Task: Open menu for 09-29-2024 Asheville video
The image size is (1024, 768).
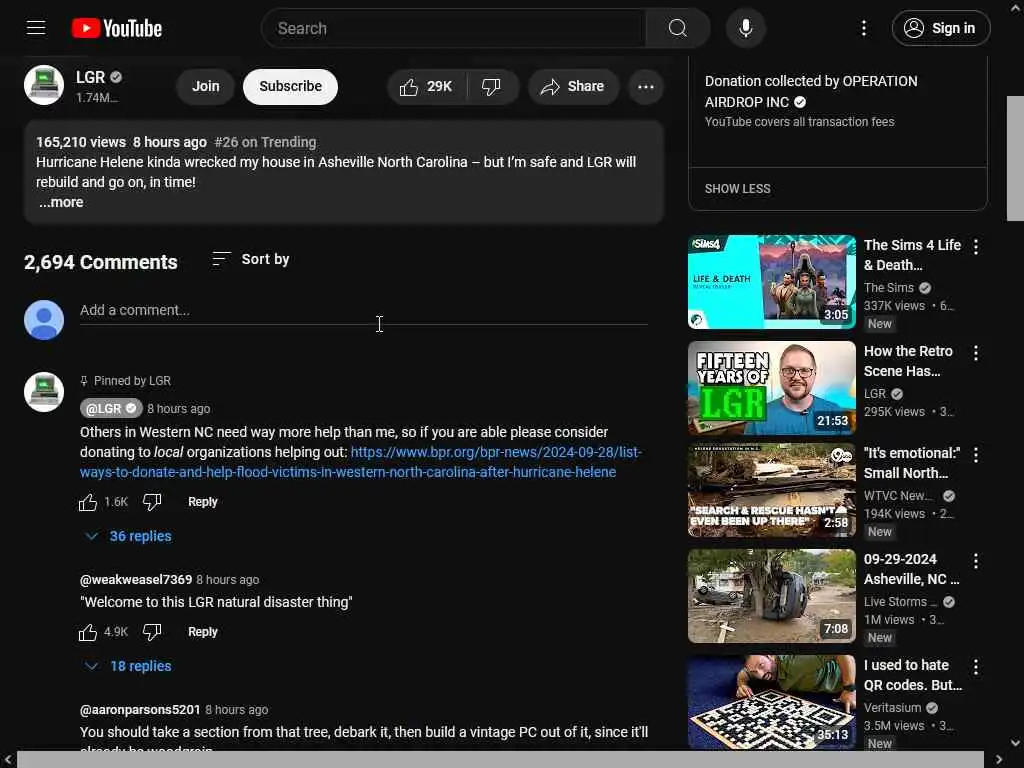Action: click(976, 561)
